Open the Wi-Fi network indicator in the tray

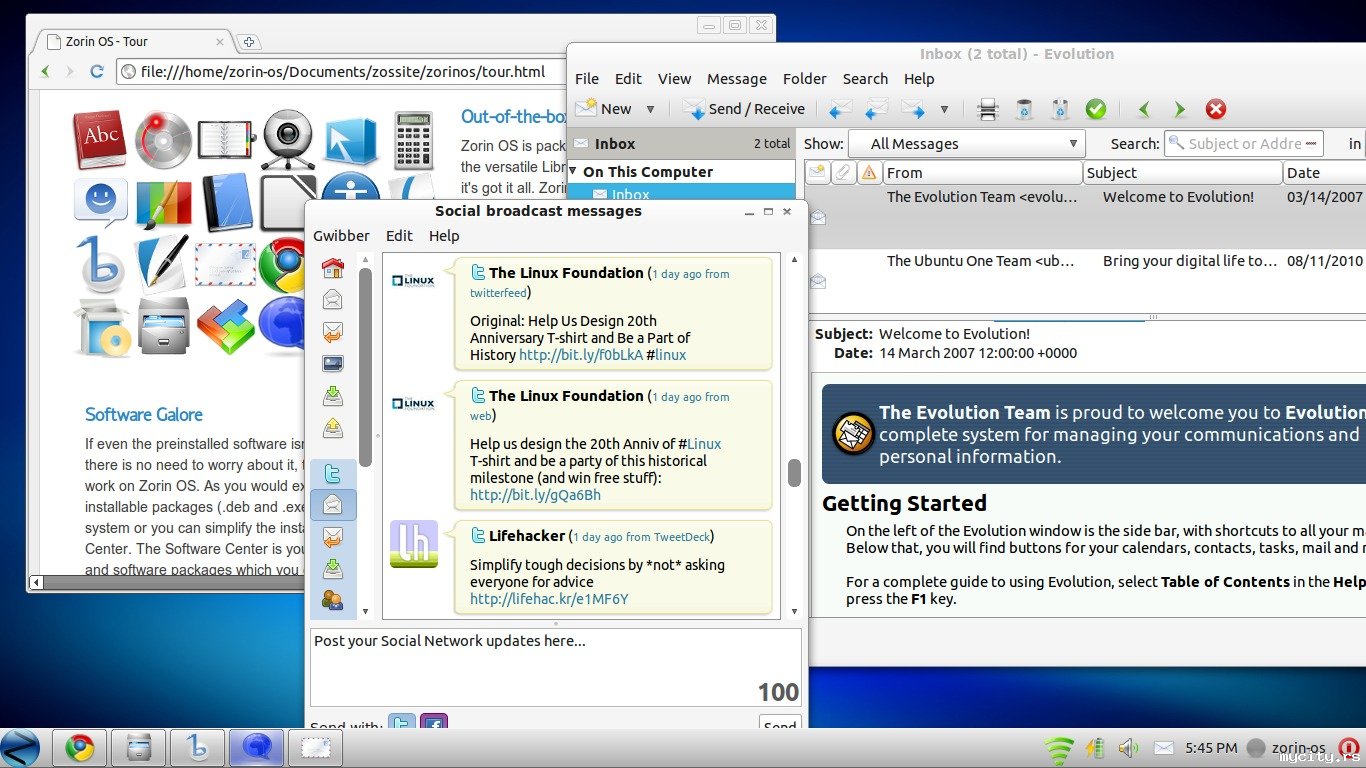point(1058,749)
